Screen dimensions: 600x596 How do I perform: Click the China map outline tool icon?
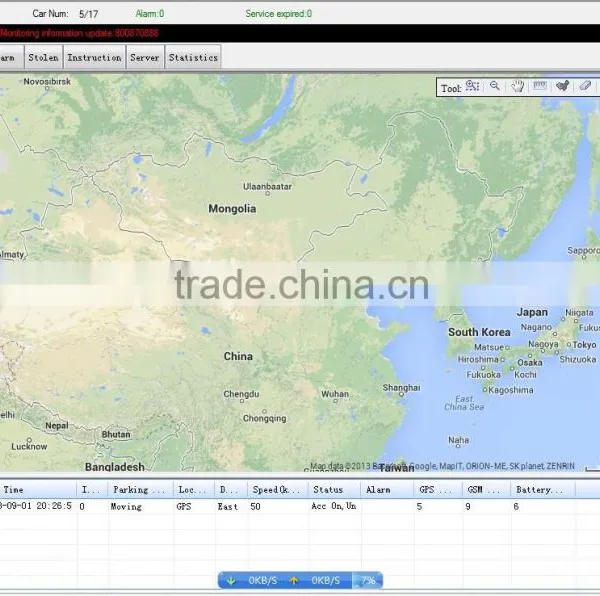pos(562,86)
